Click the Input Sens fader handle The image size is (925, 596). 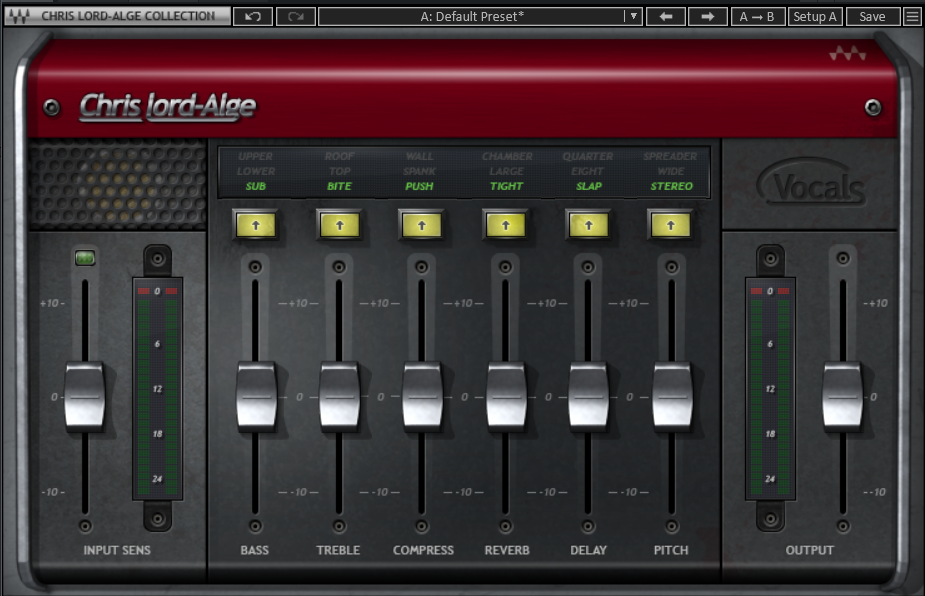click(x=85, y=396)
